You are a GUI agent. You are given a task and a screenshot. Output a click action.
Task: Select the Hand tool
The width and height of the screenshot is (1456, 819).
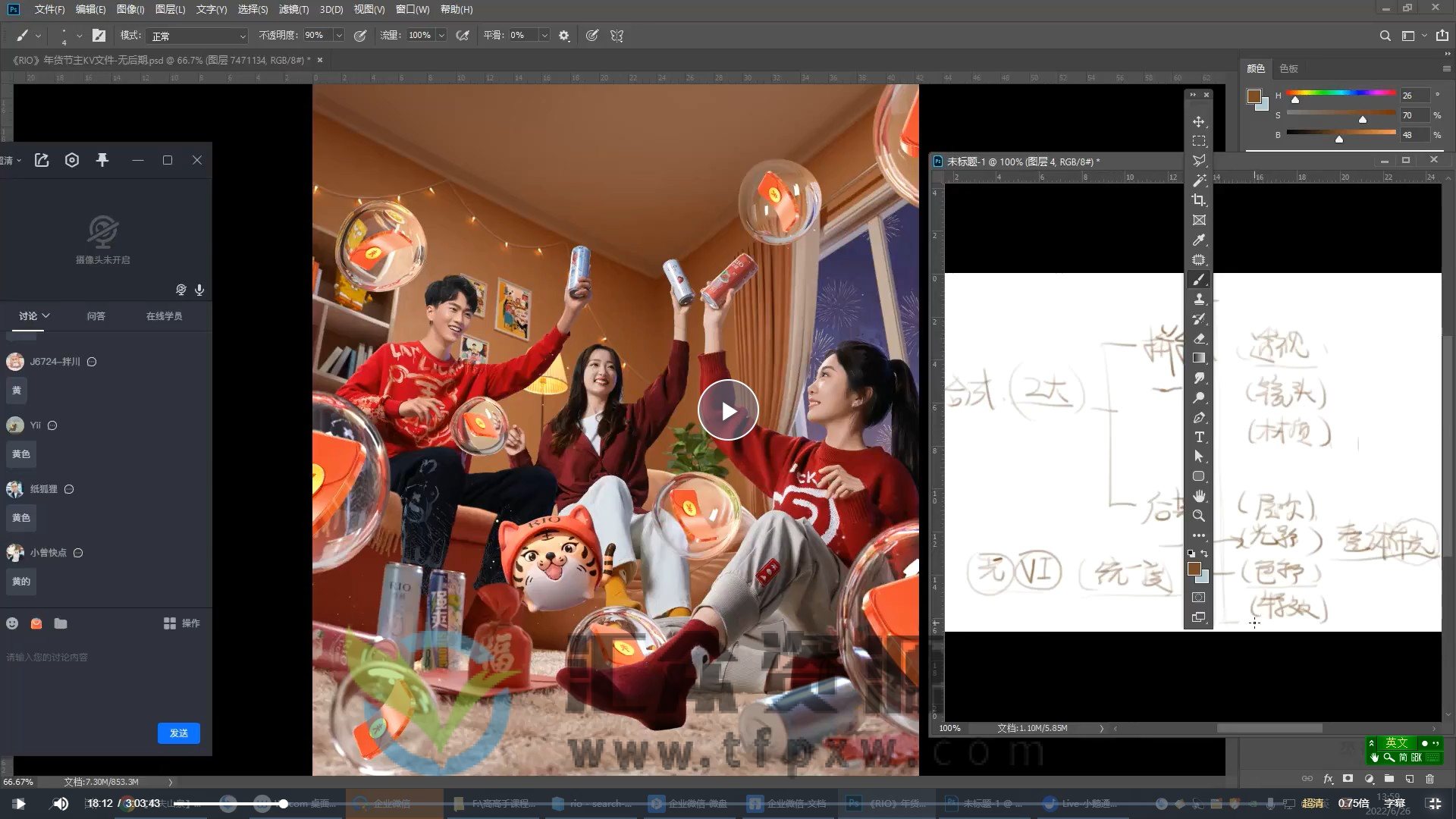click(x=1198, y=496)
